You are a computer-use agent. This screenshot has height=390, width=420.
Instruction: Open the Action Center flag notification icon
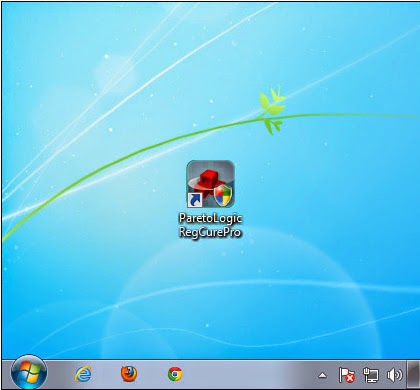pos(347,375)
